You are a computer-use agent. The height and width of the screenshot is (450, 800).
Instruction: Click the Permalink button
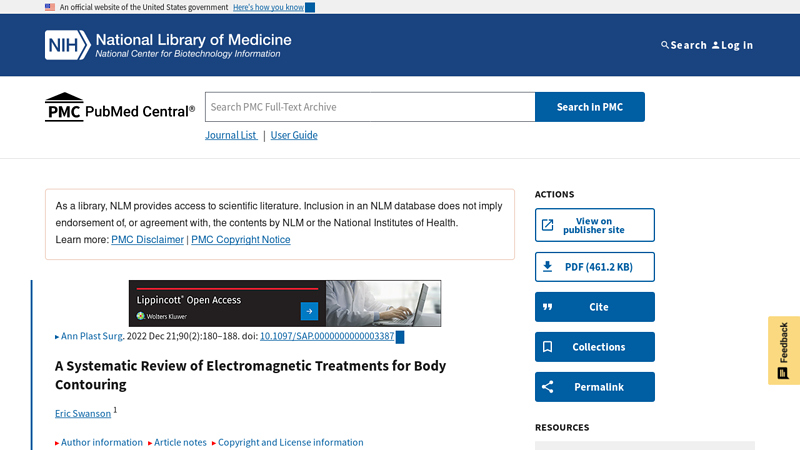pos(595,387)
